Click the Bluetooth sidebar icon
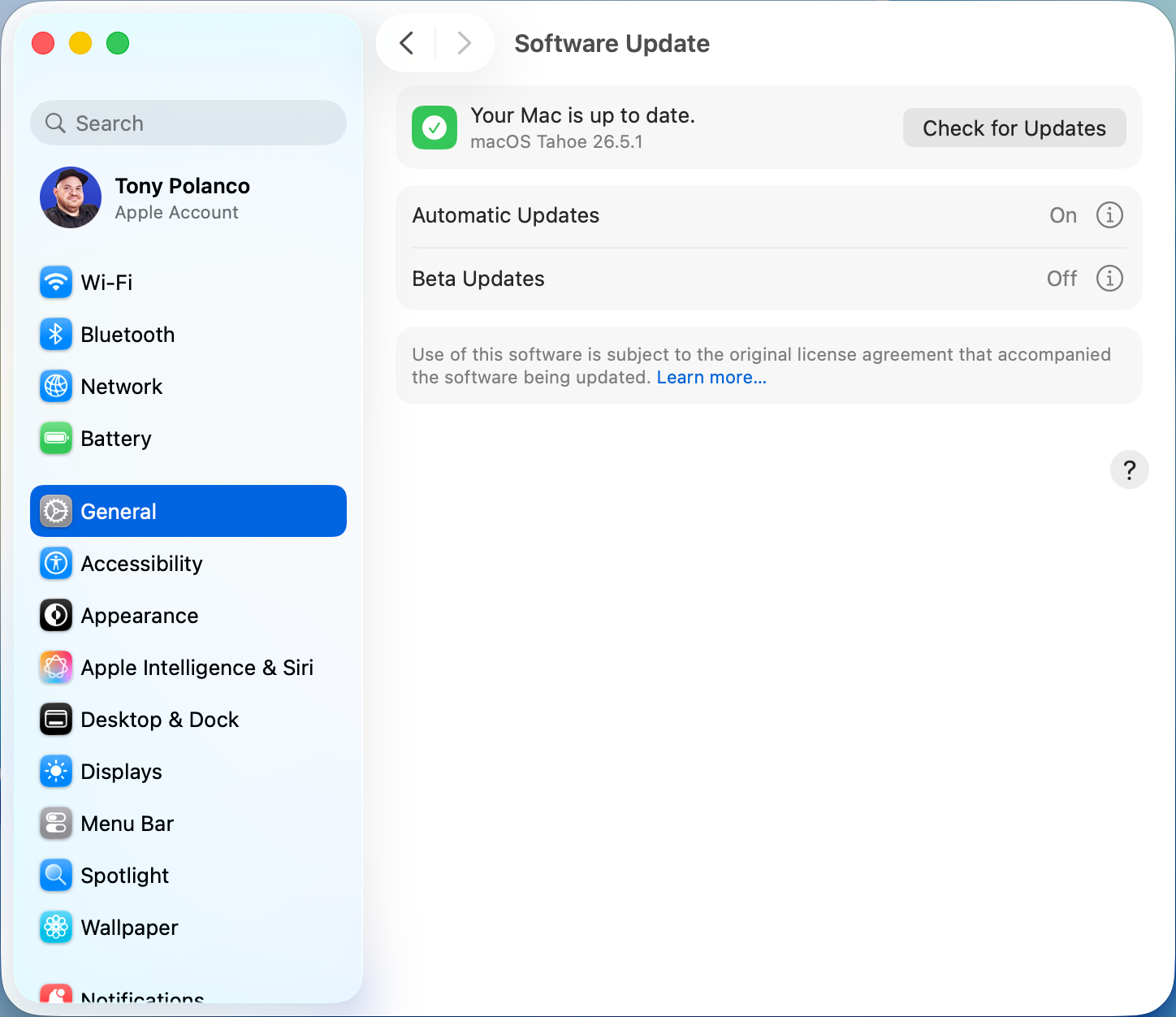 tap(56, 334)
